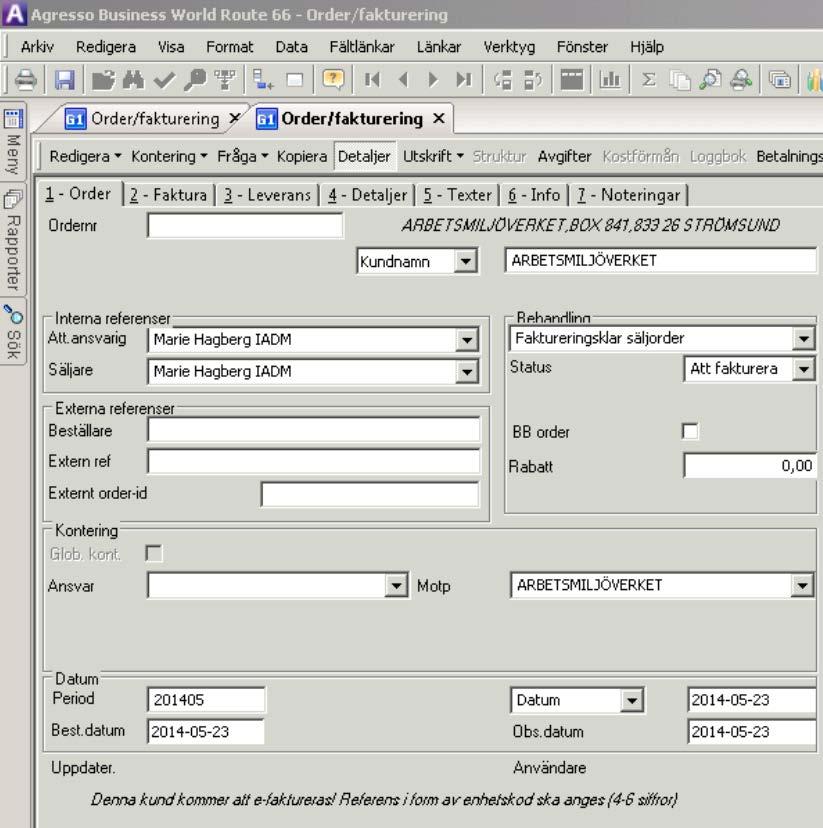823x828 pixels.
Task: Click the Rabatt value field
Action: click(x=750, y=466)
